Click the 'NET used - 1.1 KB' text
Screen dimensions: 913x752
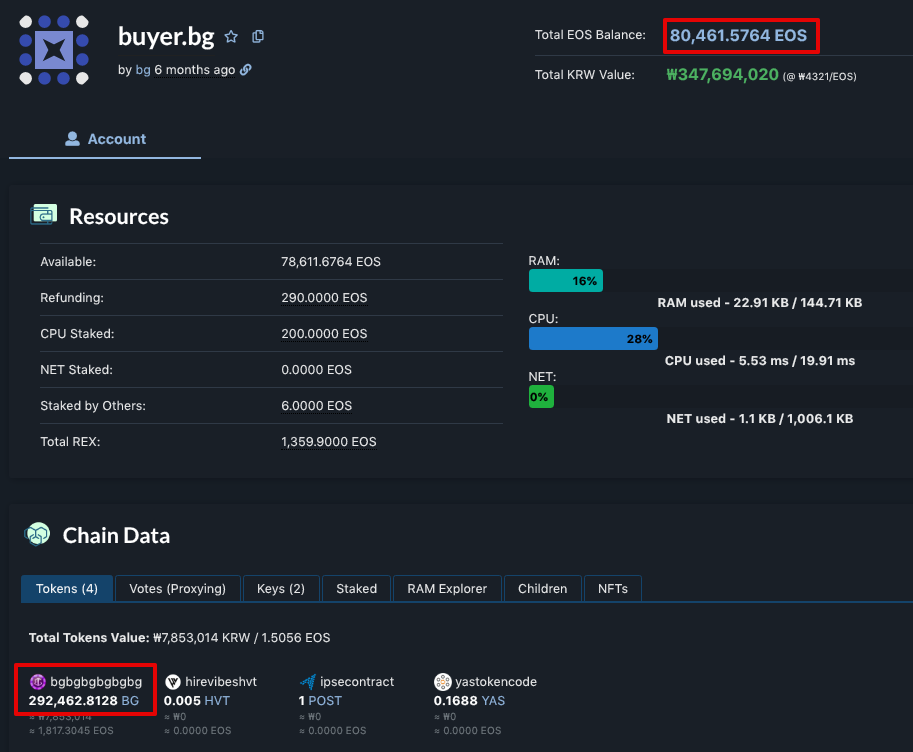coord(760,418)
